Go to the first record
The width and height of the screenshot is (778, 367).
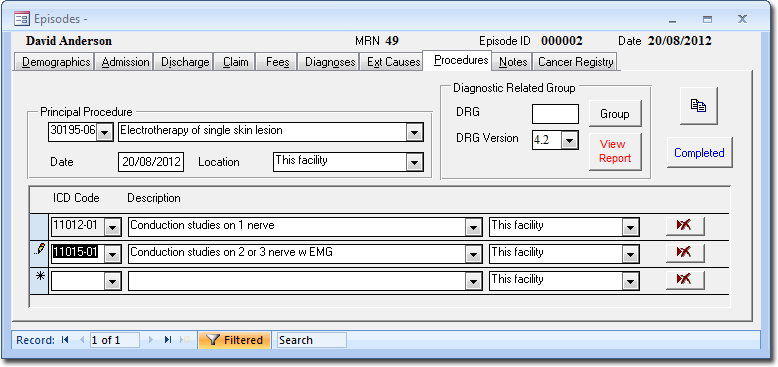click(65, 340)
